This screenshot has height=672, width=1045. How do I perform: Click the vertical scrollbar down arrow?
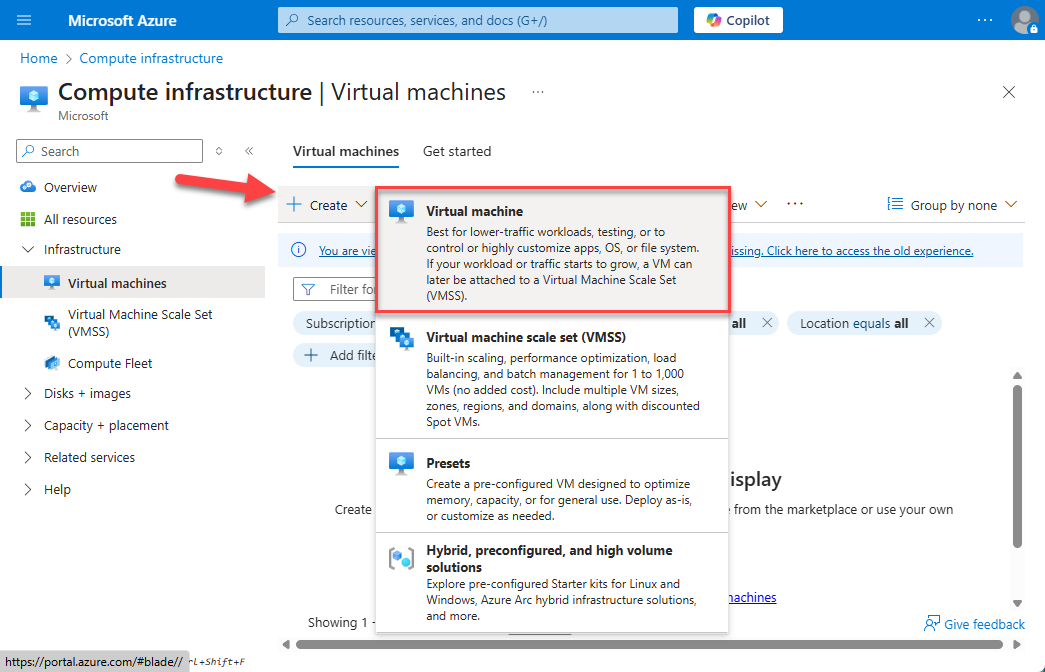point(1018,603)
